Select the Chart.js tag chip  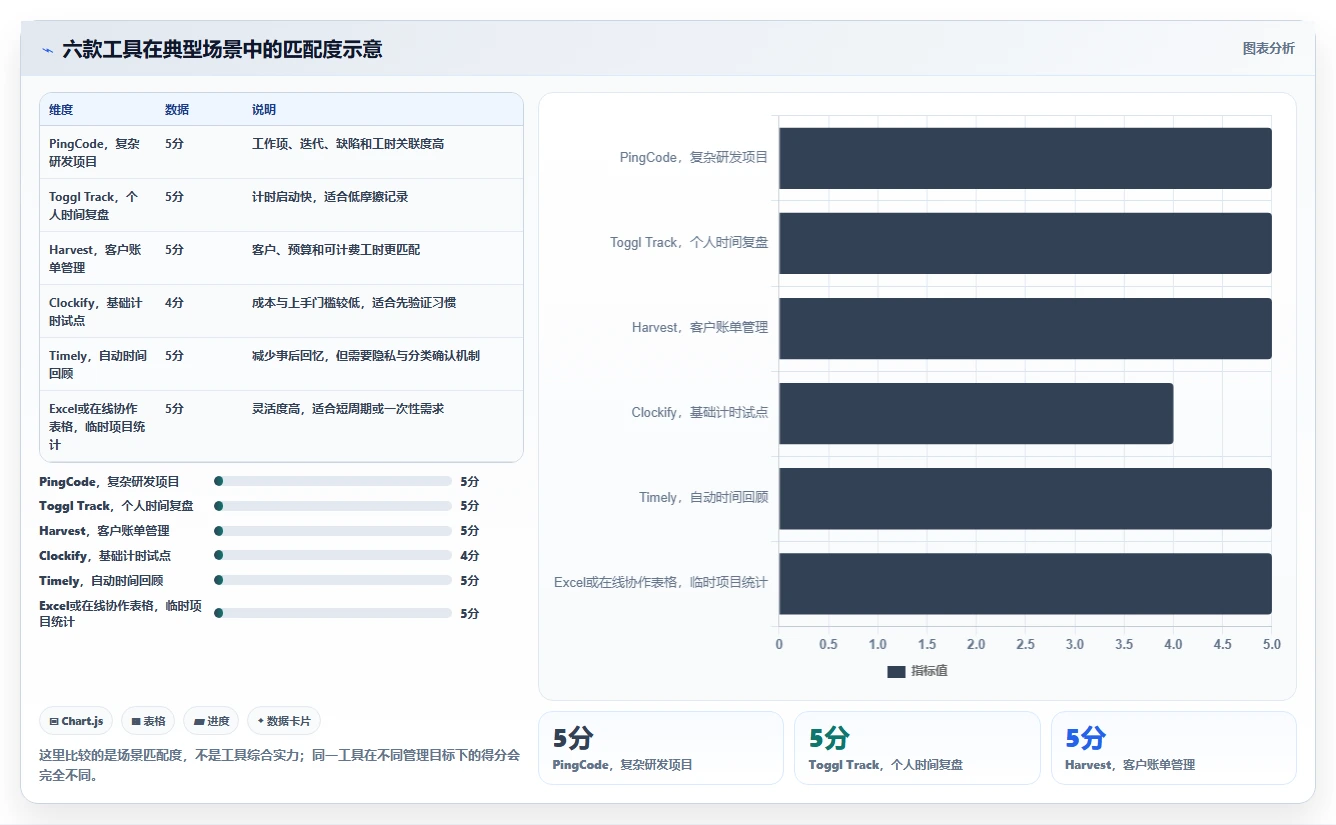[x=77, y=721]
